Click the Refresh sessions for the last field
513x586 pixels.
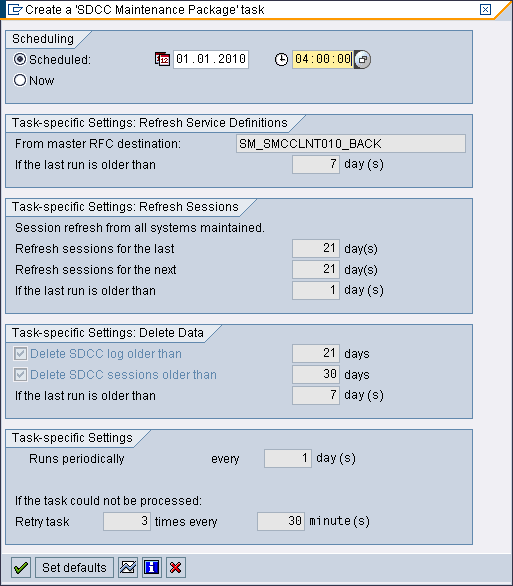coord(316,249)
